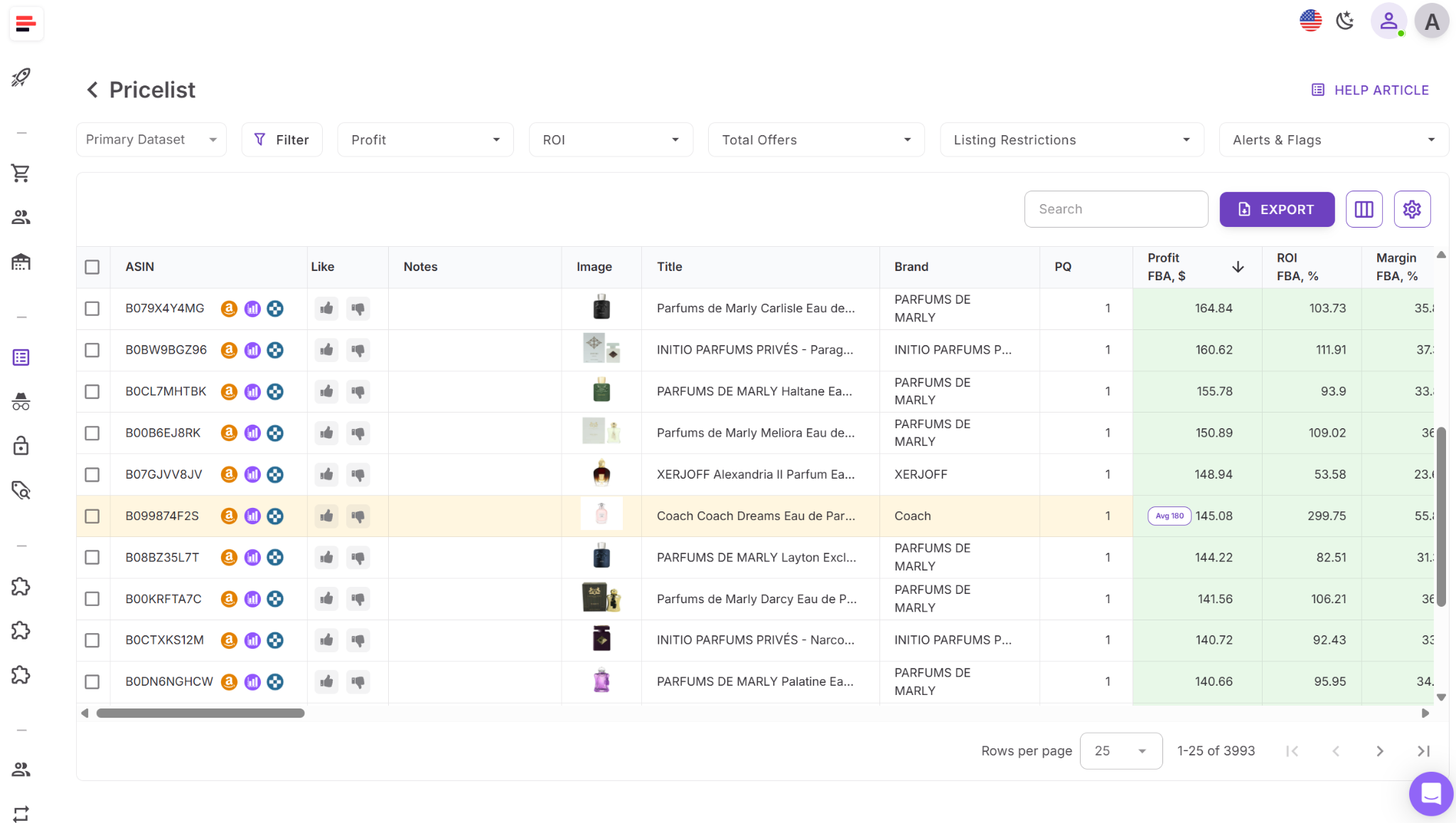Open the Rows per page selector
The image size is (1456, 823).
pos(1120,750)
